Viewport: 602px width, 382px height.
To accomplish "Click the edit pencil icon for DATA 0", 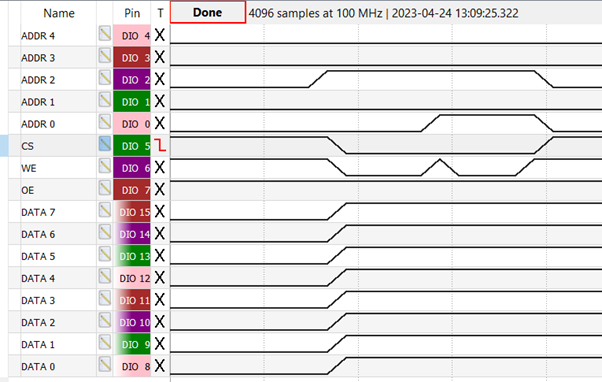I will click(104, 365).
